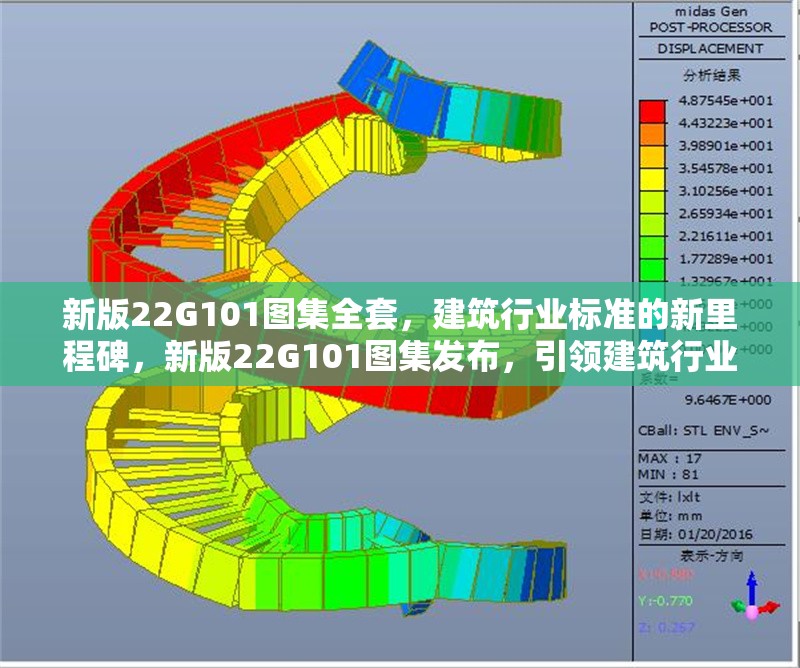The width and height of the screenshot is (800, 668).
Task: Expand the MAX : 17 value entry
Action: pyautogui.click(x=668, y=458)
